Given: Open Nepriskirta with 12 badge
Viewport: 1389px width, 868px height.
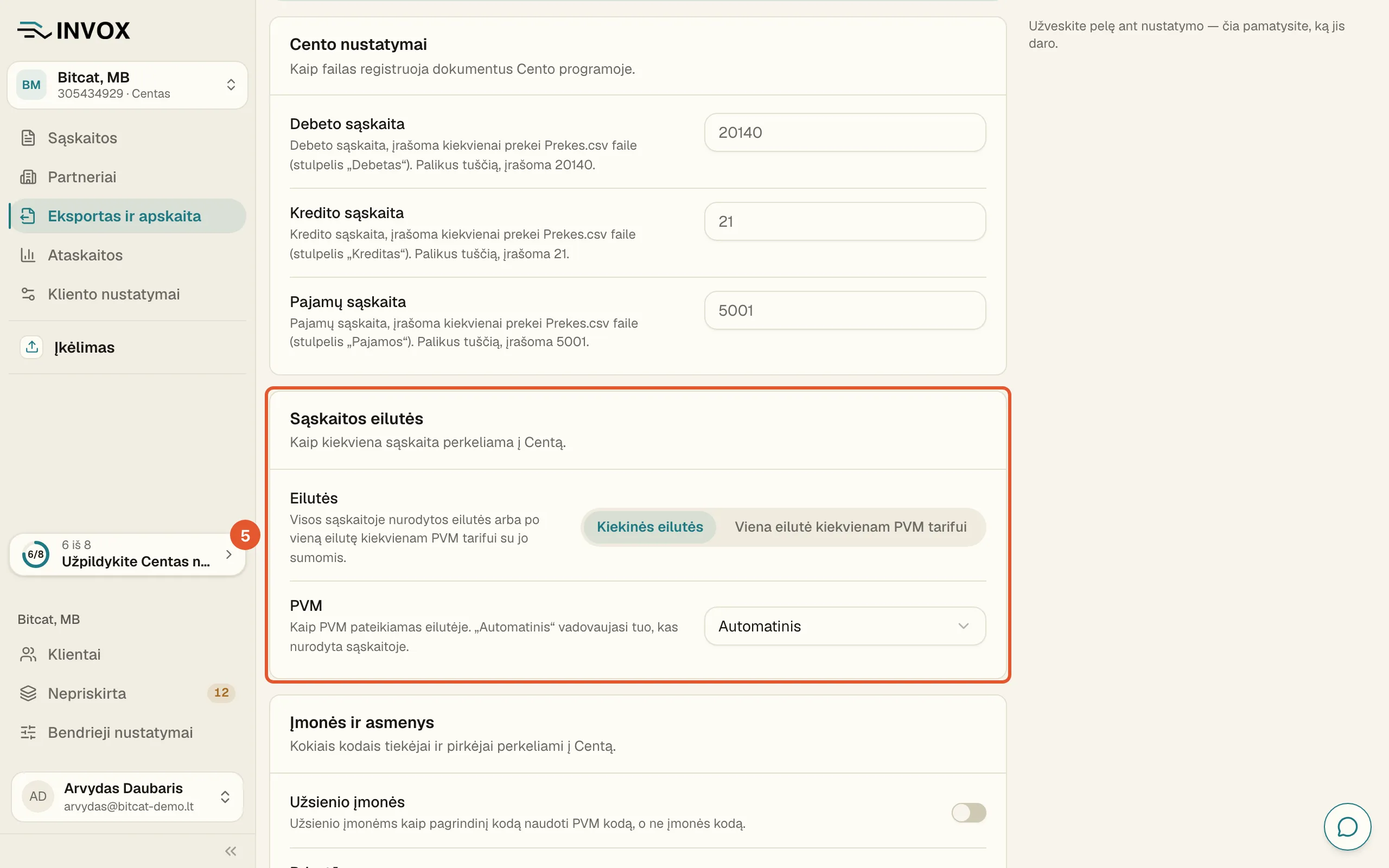Looking at the screenshot, I should pos(128,693).
